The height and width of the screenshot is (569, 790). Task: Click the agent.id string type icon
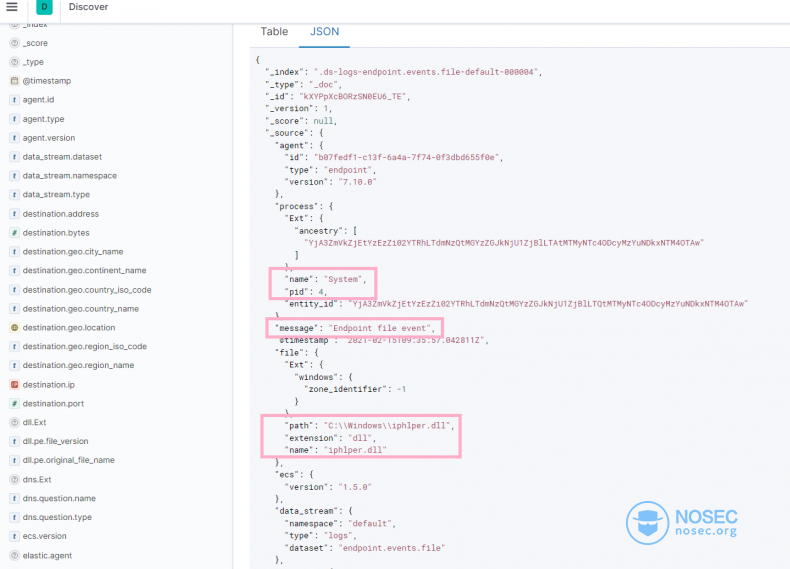pyautogui.click(x=15, y=100)
